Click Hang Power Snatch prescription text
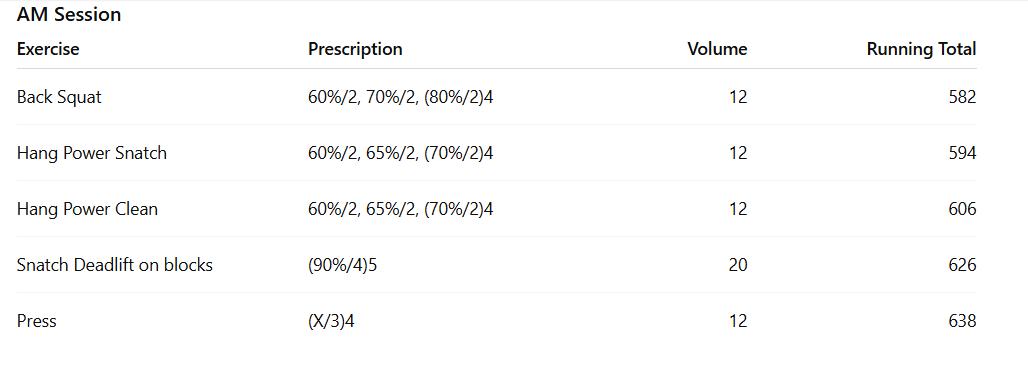This screenshot has height=382, width=1028. pos(401,153)
